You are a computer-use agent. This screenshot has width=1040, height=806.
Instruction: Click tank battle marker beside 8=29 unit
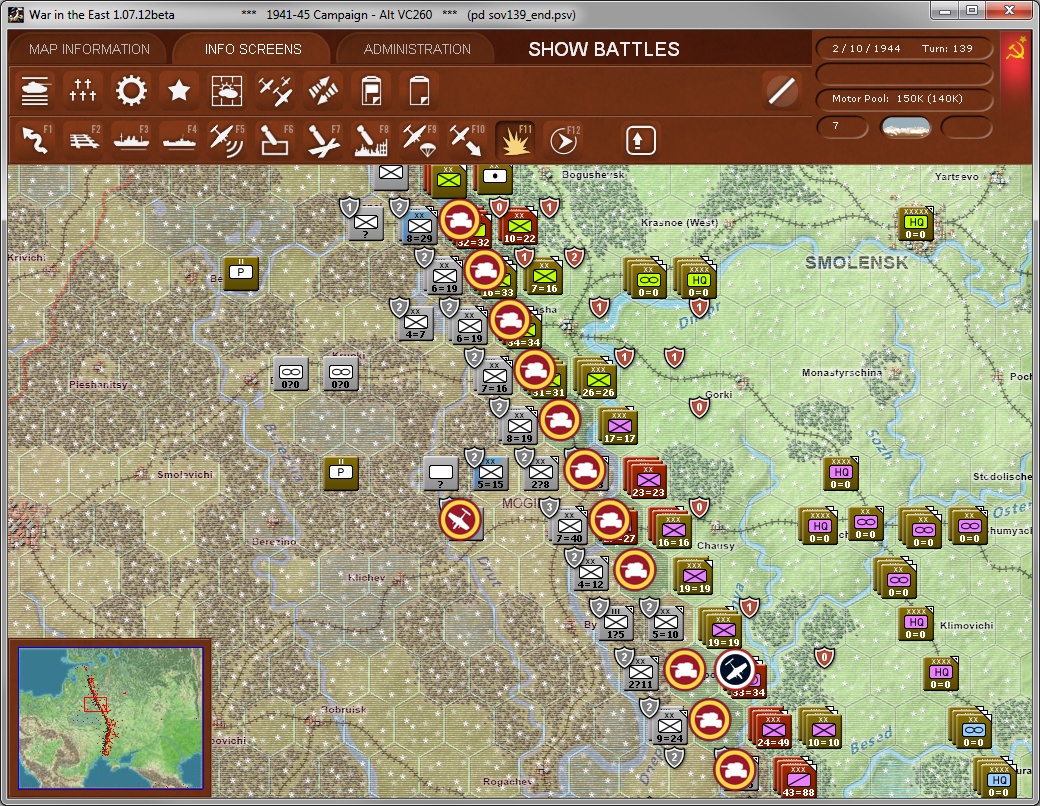coord(460,220)
